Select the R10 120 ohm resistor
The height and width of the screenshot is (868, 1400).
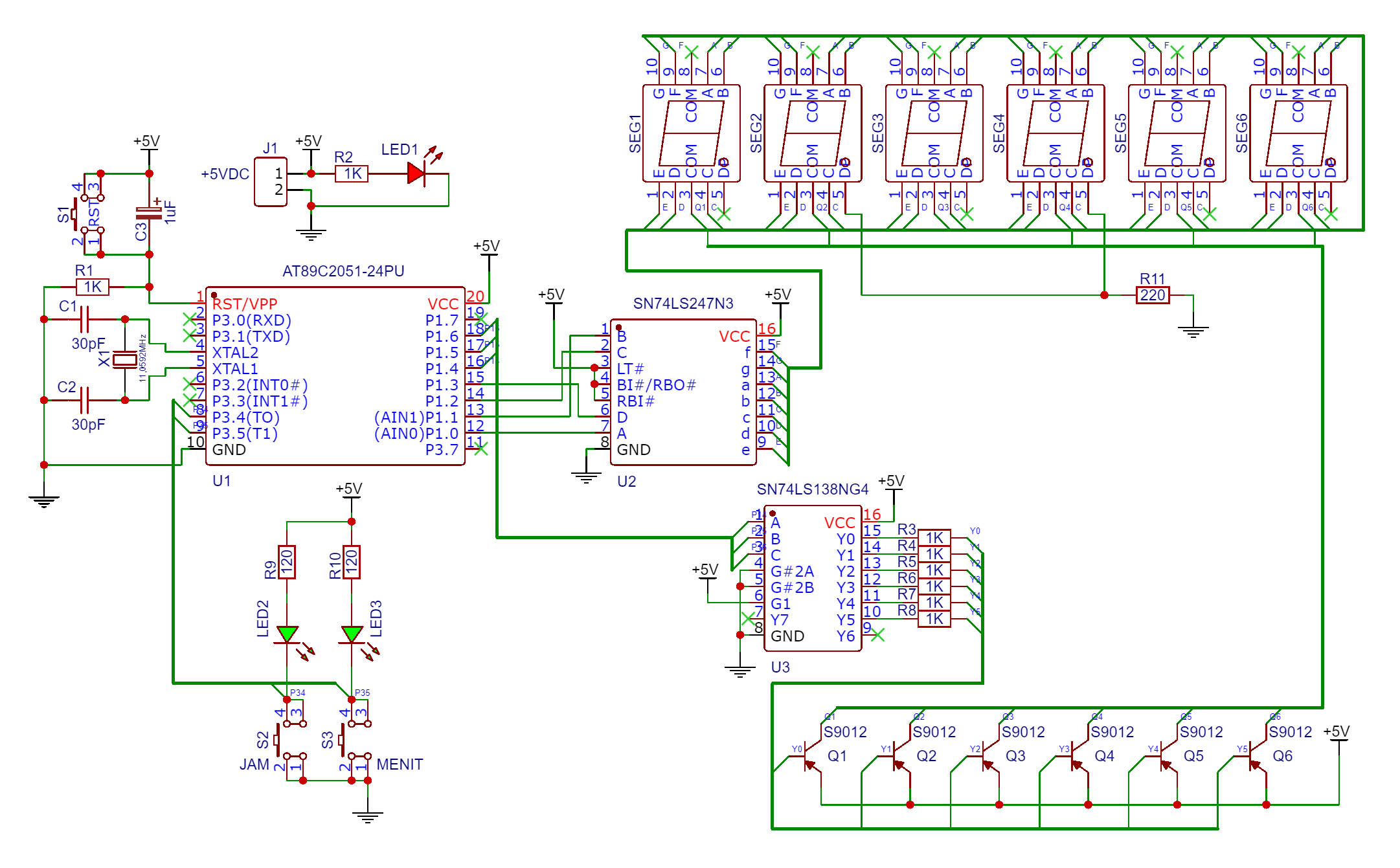tap(352, 562)
